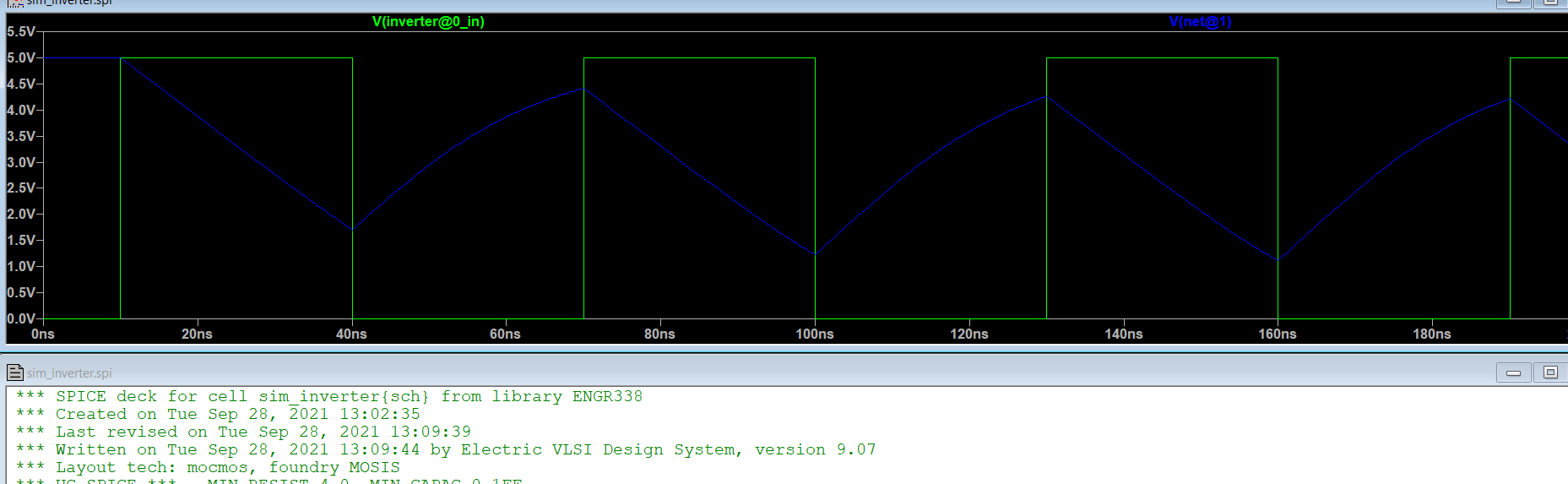Click the 100ns label on time axis

[814, 334]
